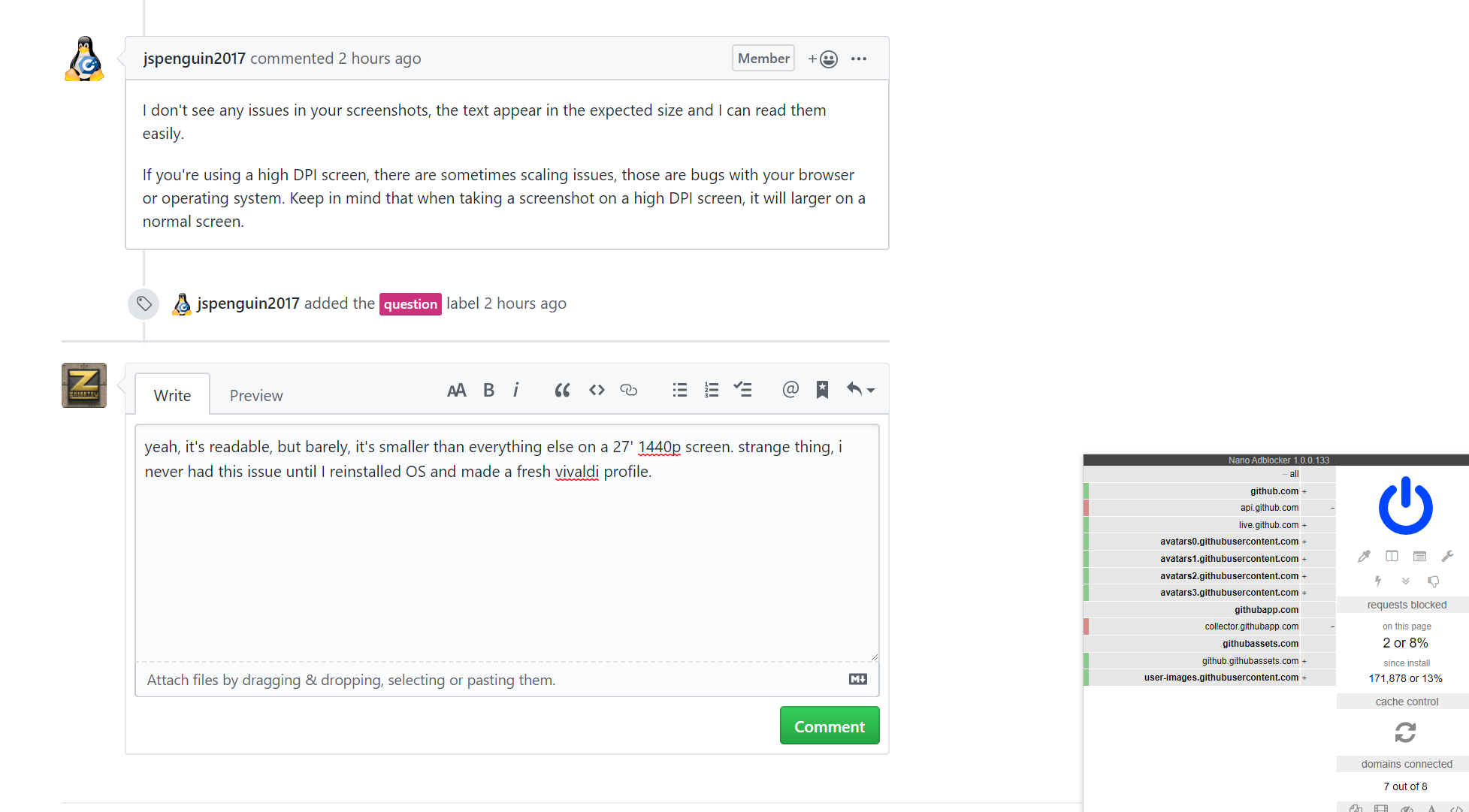Insert a hyperlink using the chain icon
1469x812 pixels.
pos(628,390)
